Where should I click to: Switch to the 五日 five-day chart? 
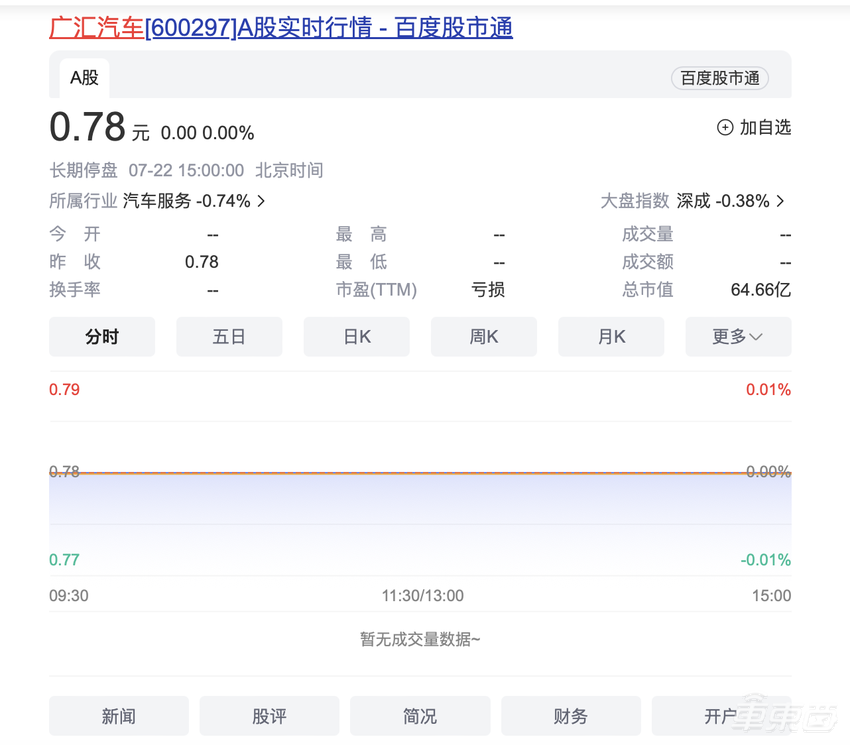pyautogui.click(x=229, y=337)
